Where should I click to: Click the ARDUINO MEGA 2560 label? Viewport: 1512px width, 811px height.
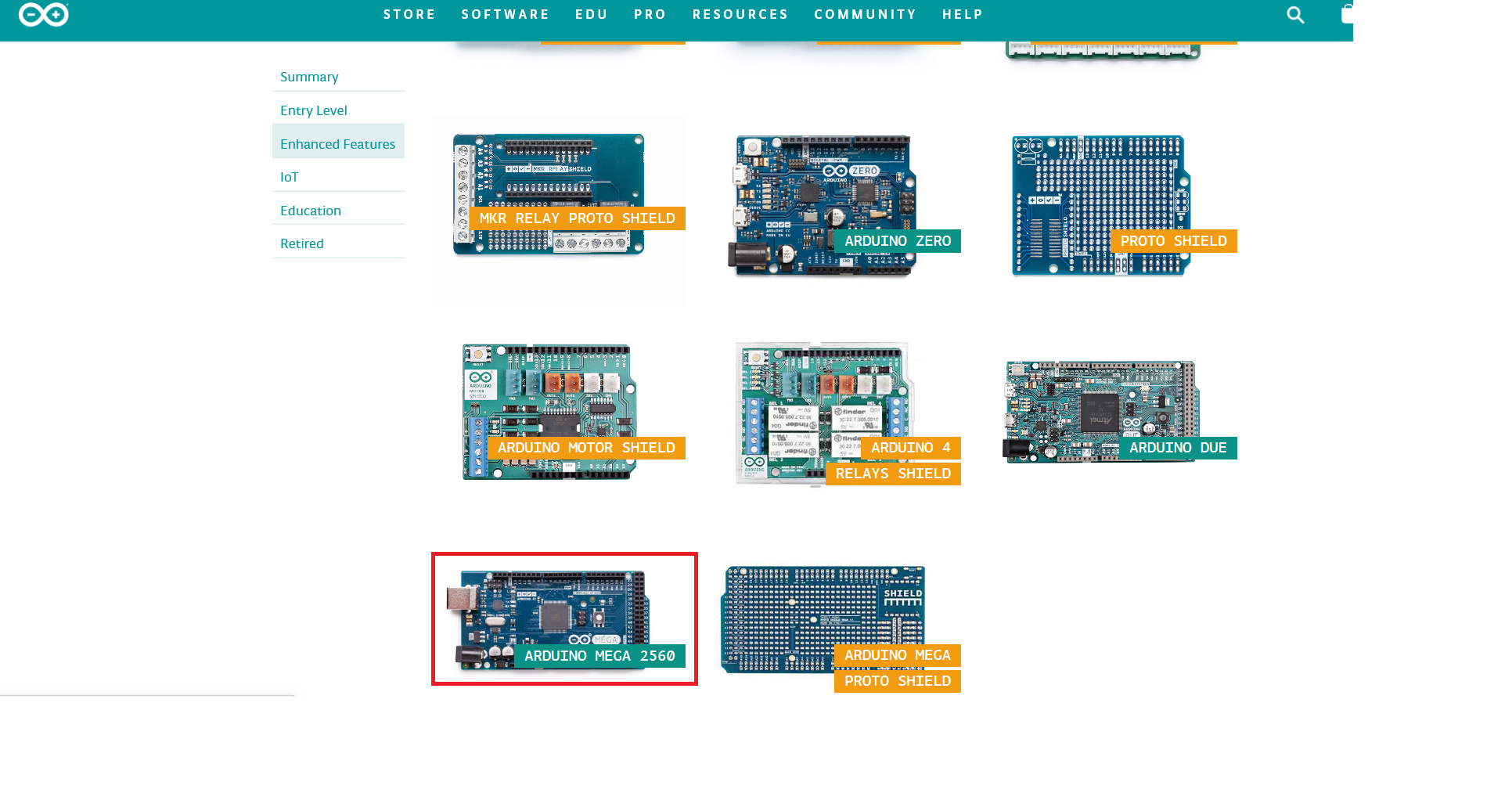[600, 656]
